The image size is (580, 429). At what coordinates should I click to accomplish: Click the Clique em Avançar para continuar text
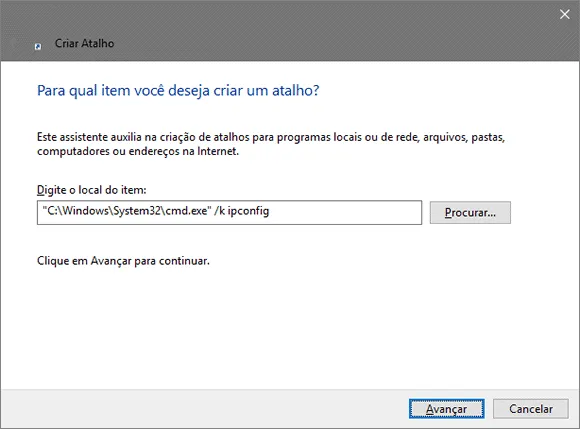(x=123, y=261)
